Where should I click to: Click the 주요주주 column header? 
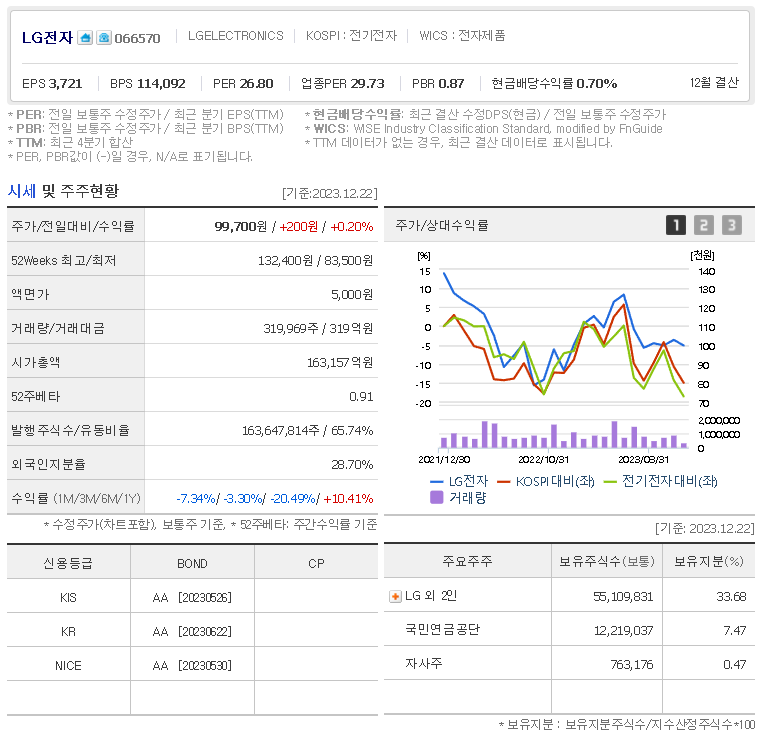pos(467,562)
